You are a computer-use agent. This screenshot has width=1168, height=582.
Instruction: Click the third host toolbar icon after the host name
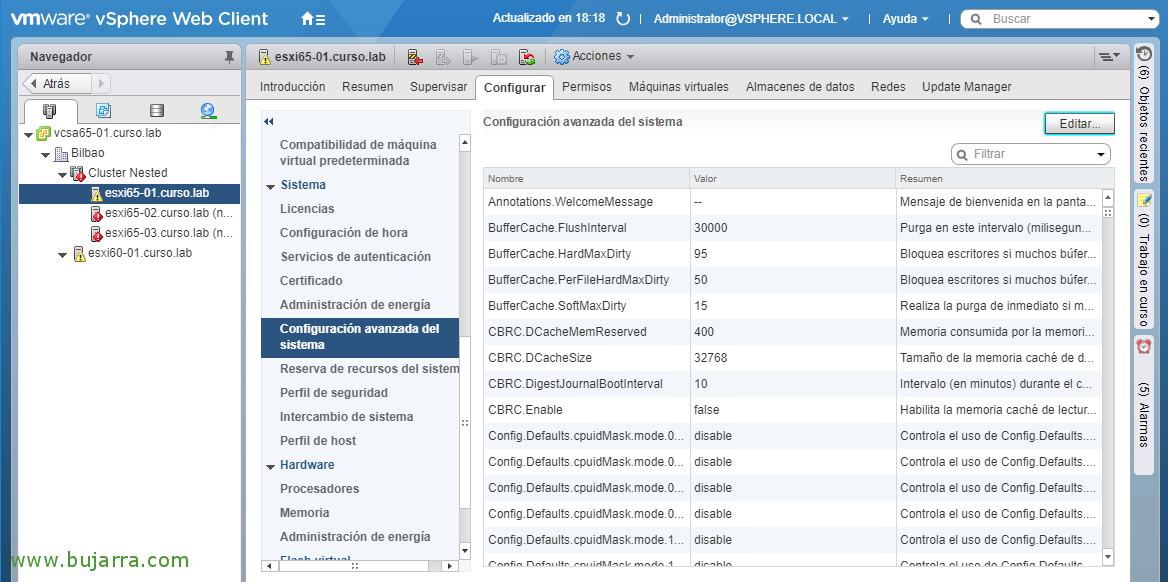pyautogui.click(x=472, y=57)
